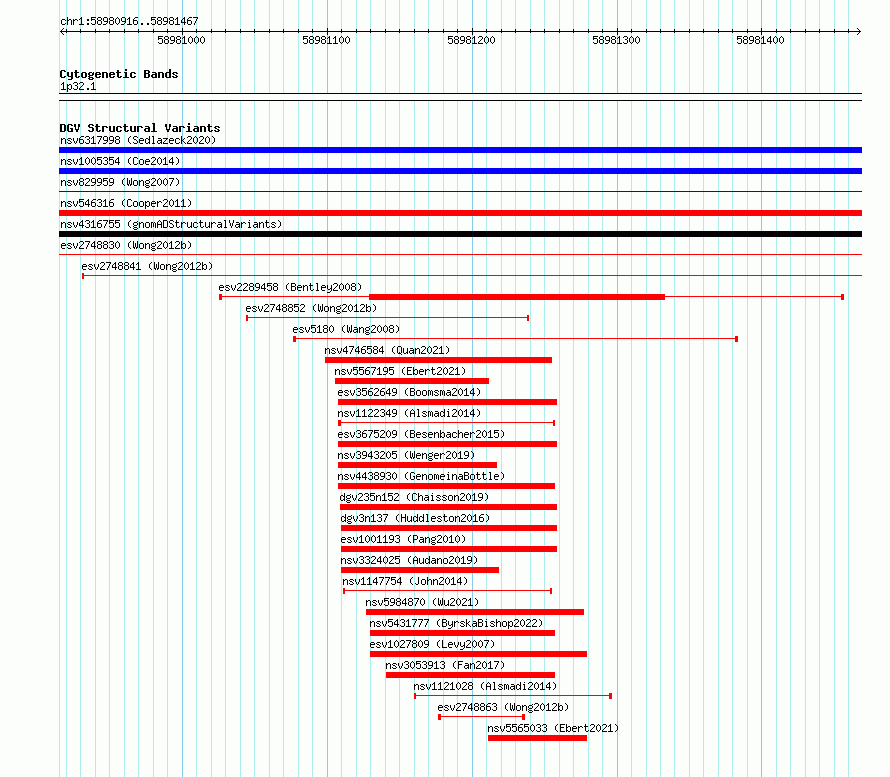The image size is (890, 777).
Task: Click the nsv5565033 (Ebert2021) label
Action: (x=553, y=728)
